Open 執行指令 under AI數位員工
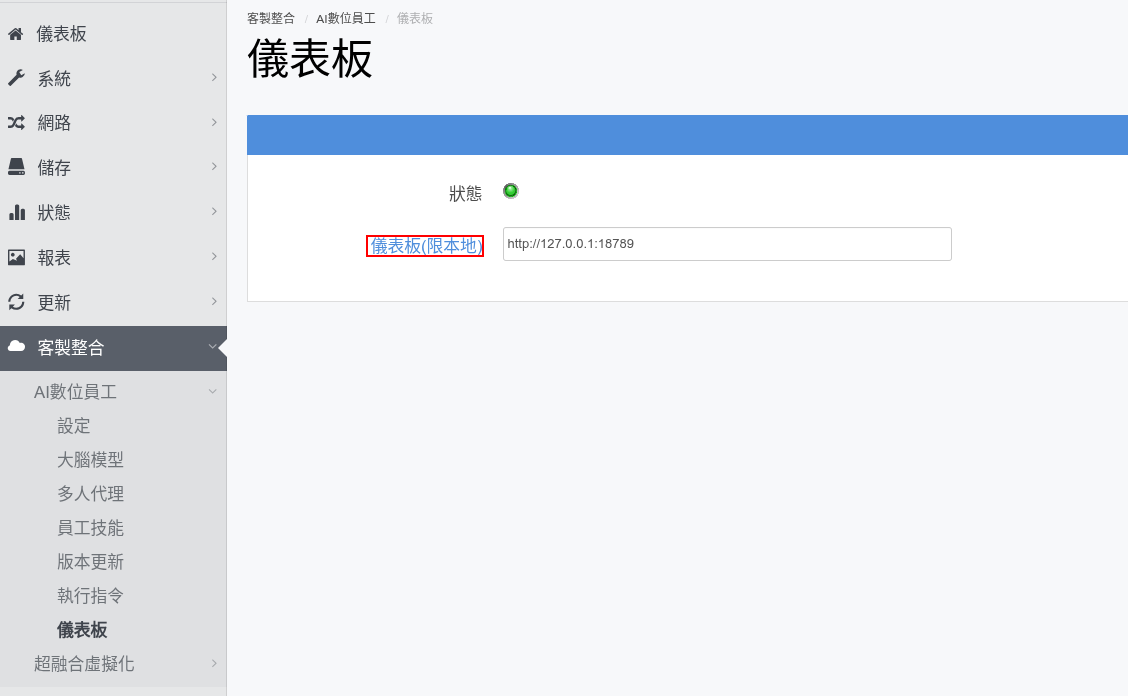 [91, 595]
